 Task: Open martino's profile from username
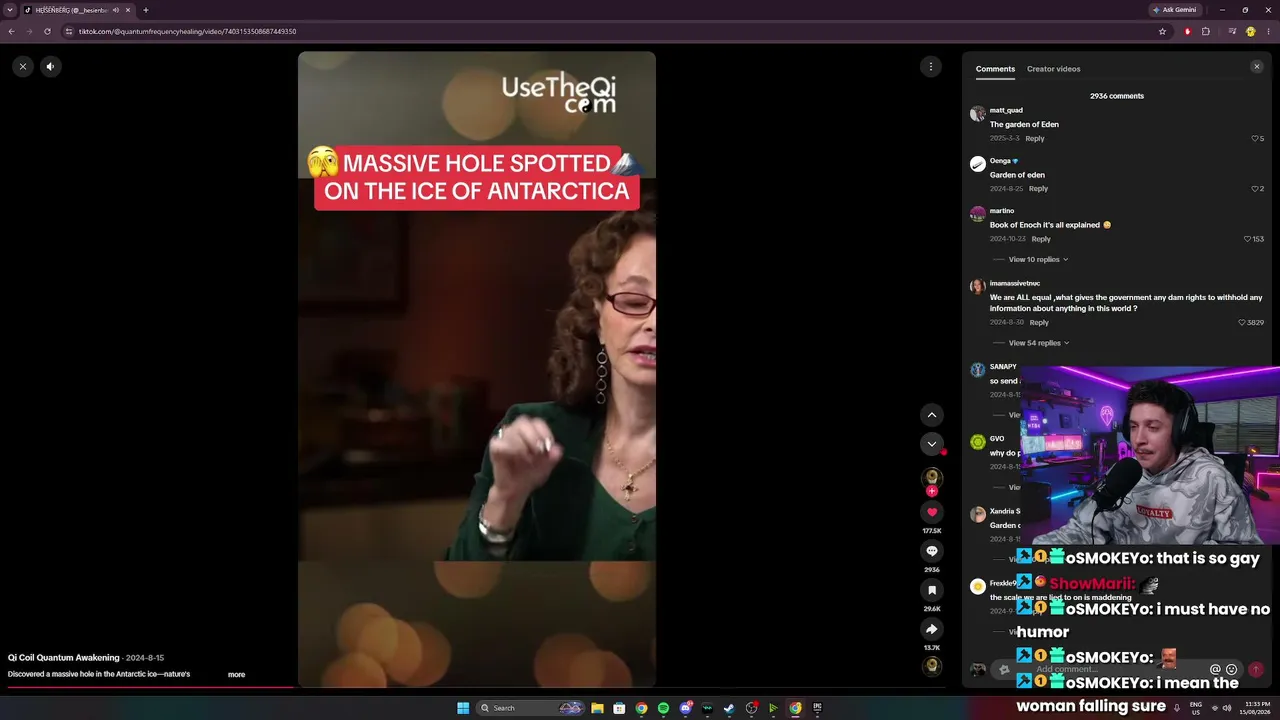pos(1002,211)
